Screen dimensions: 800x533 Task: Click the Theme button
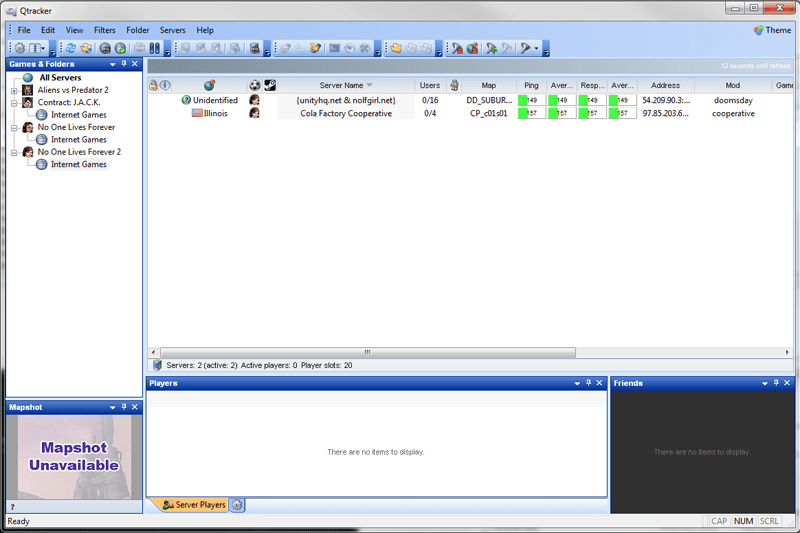tap(772, 30)
